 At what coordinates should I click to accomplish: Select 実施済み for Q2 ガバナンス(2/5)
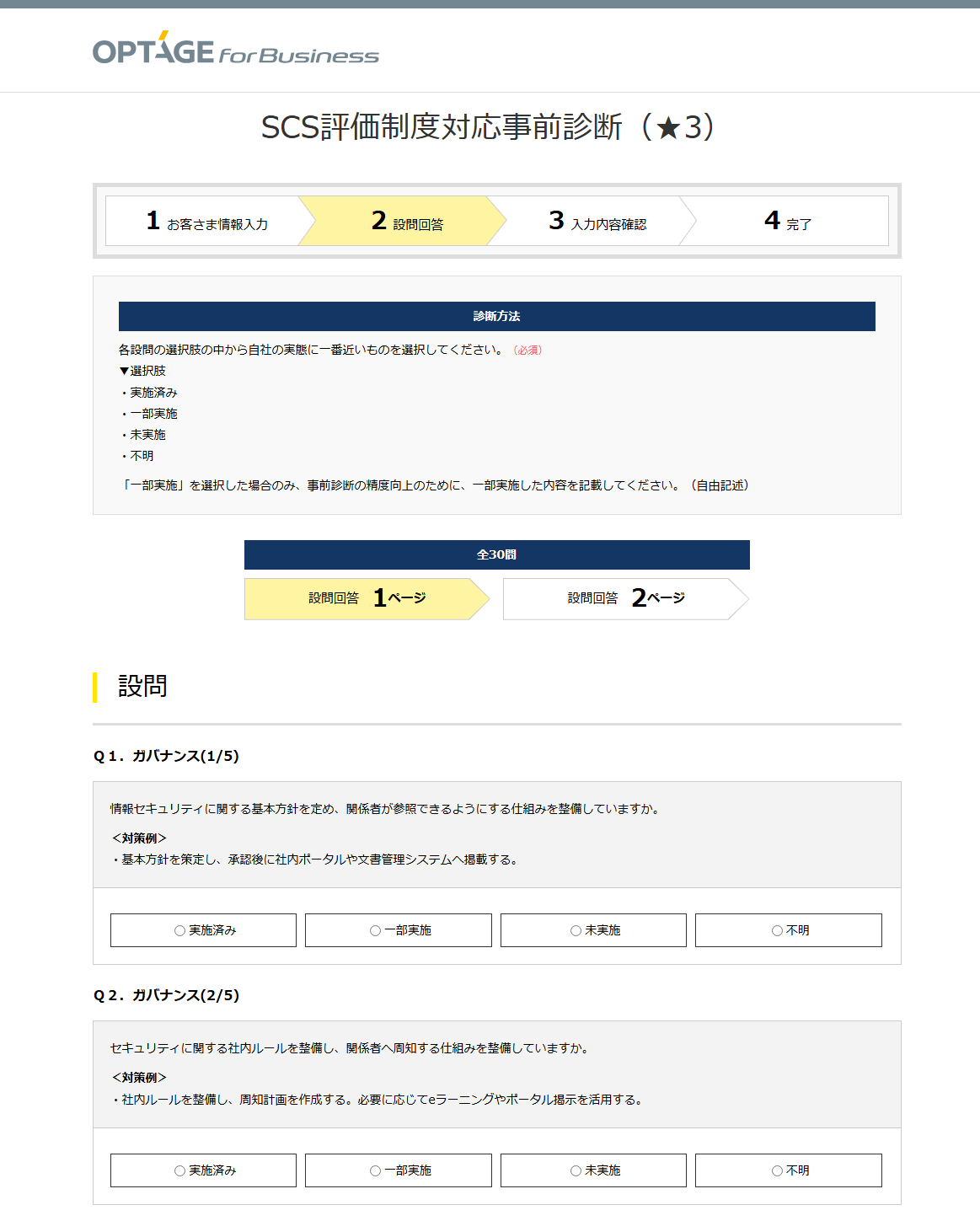203,1170
